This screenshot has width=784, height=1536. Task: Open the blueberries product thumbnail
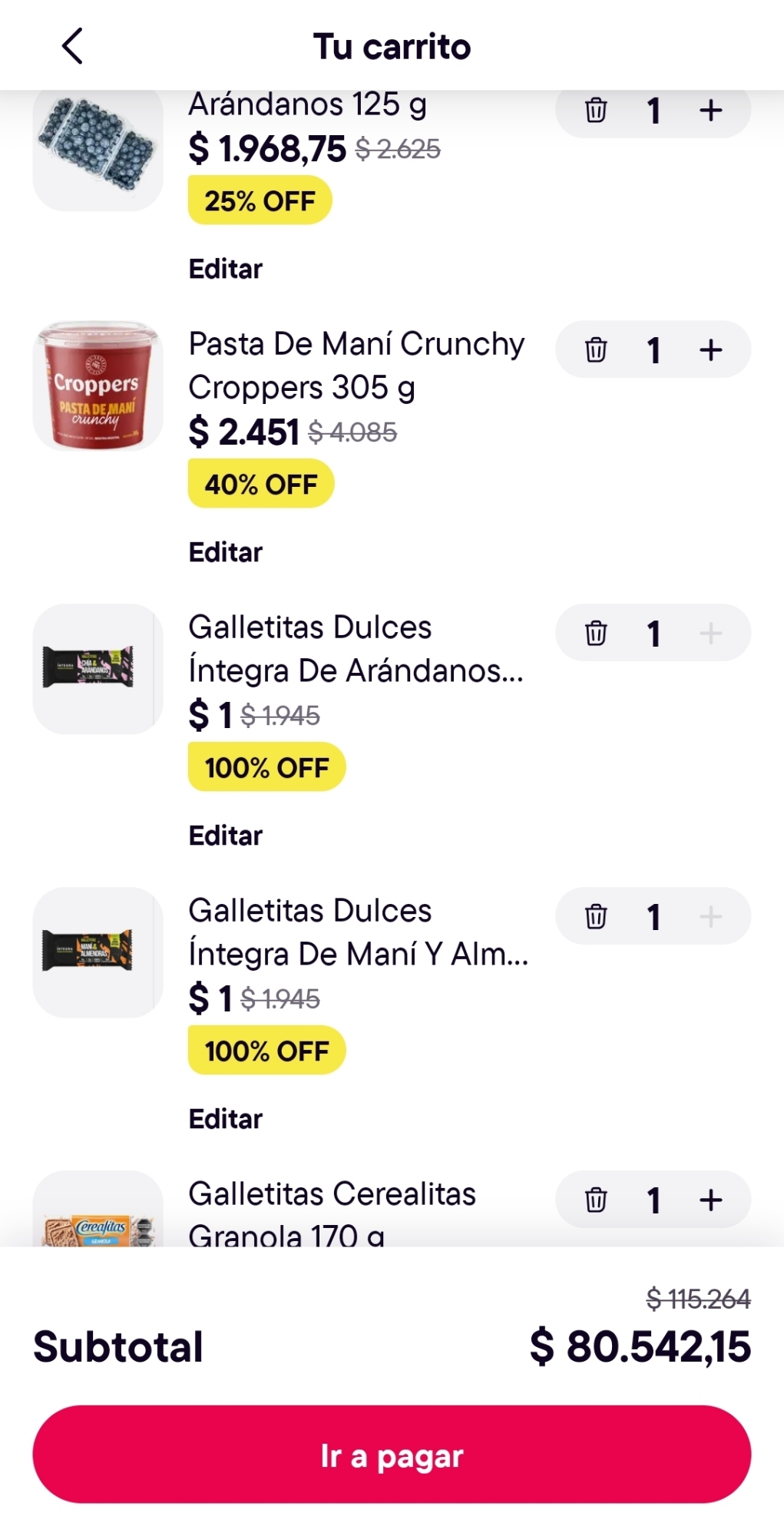[x=98, y=146]
